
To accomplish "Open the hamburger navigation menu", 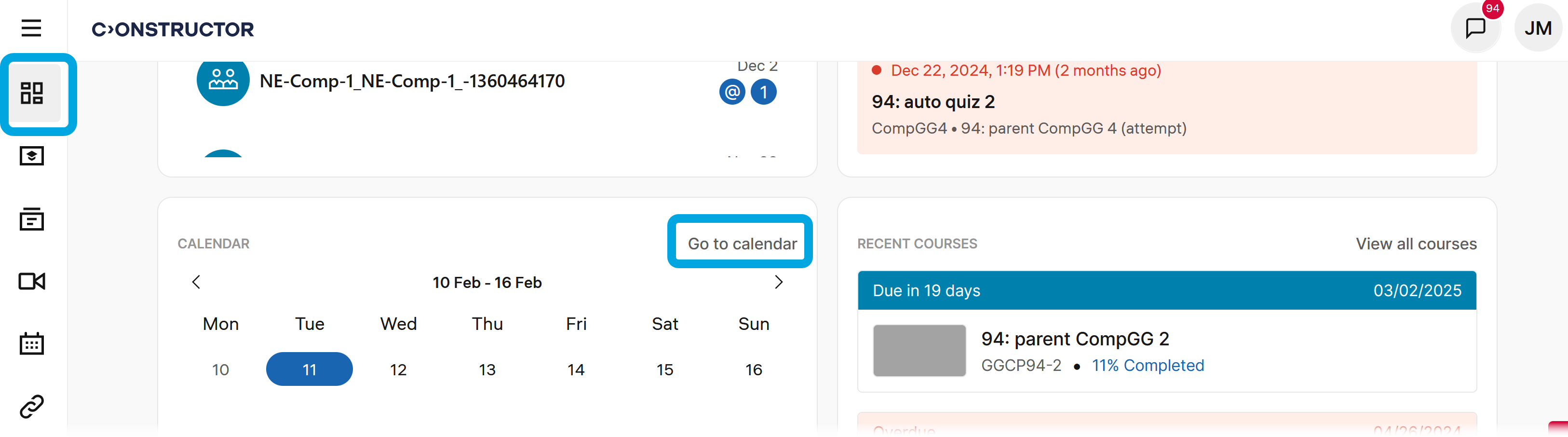I will (x=31, y=28).
